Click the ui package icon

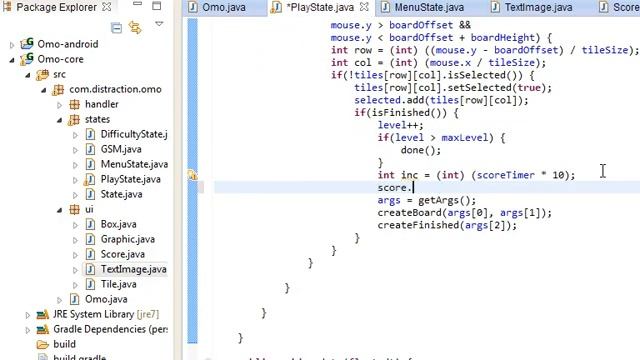pos(74,210)
